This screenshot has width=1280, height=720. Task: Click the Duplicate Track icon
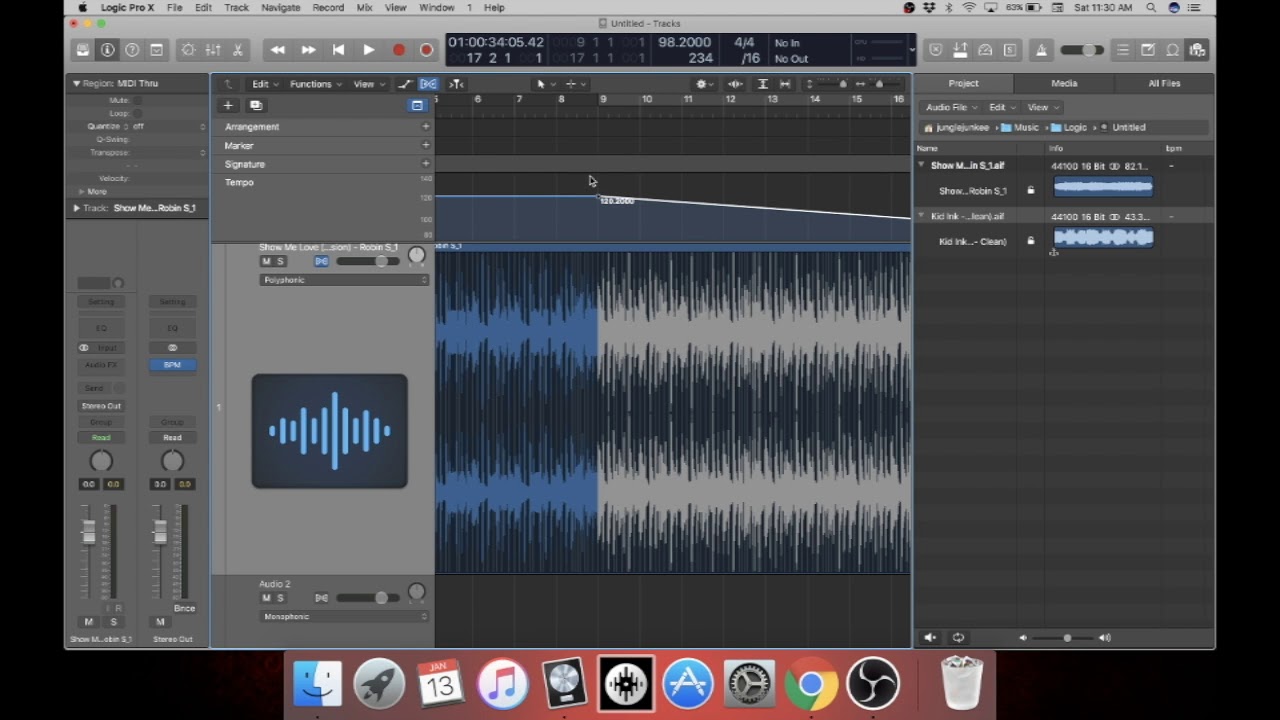(256, 105)
